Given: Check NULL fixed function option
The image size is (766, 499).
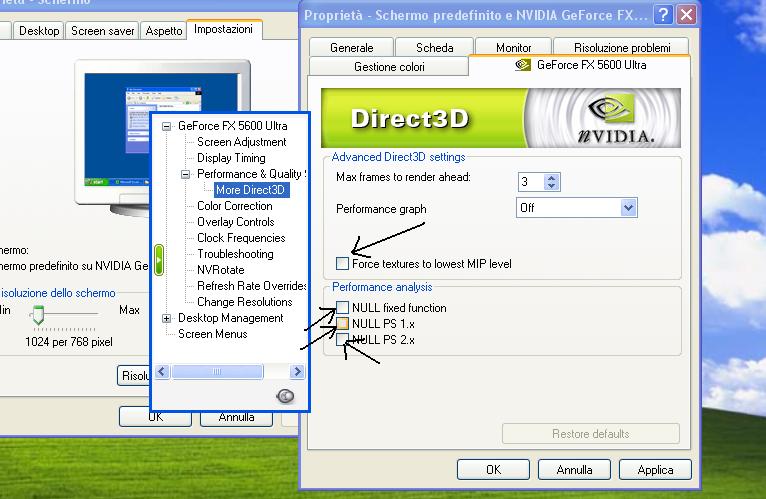Looking at the screenshot, I should click(x=342, y=307).
